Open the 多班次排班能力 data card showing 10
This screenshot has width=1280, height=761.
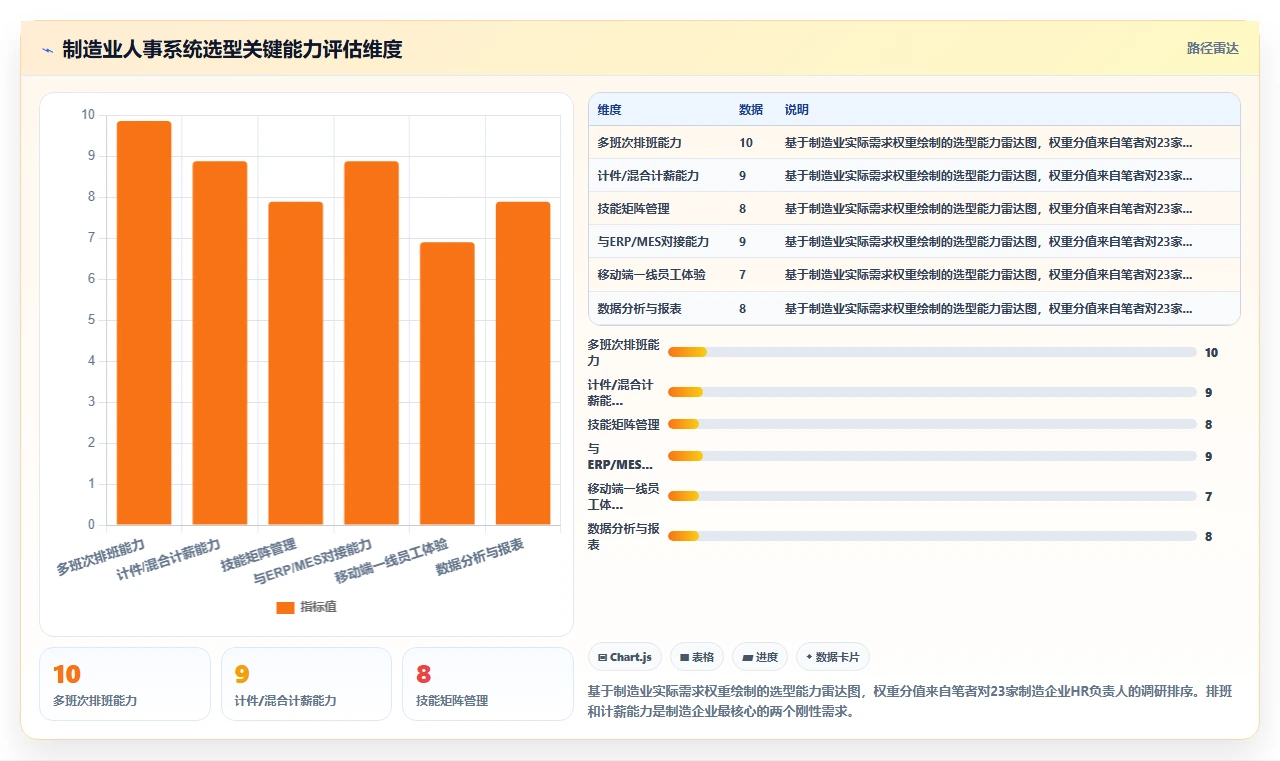pyautogui.click(x=125, y=684)
